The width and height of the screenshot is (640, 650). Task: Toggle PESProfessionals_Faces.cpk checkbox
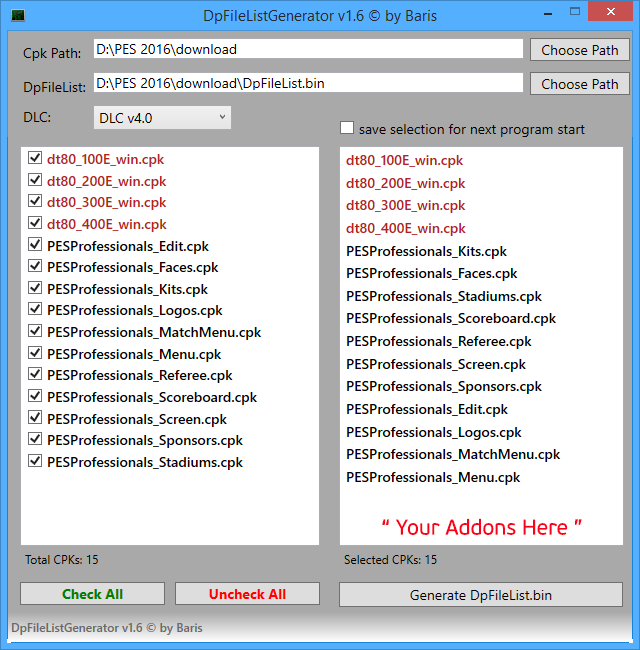click(35, 266)
